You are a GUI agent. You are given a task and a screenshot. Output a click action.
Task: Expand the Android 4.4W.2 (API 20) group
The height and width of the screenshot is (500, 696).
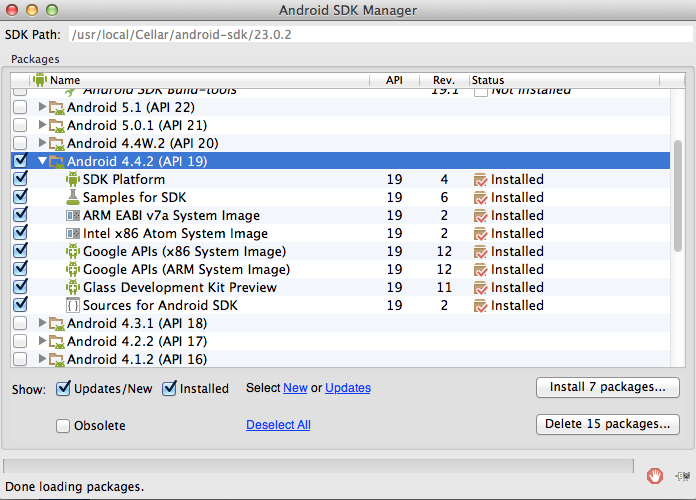pos(43,143)
